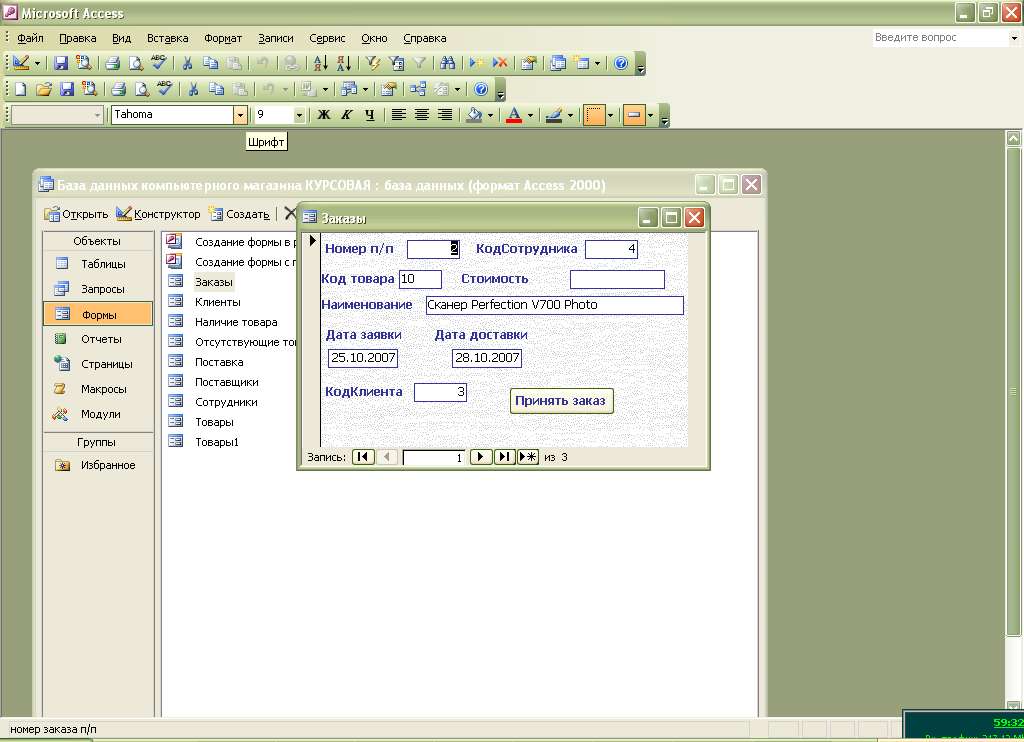Open the Записи menu
Viewport: 1024px width, 742px height.
pyautogui.click(x=275, y=38)
